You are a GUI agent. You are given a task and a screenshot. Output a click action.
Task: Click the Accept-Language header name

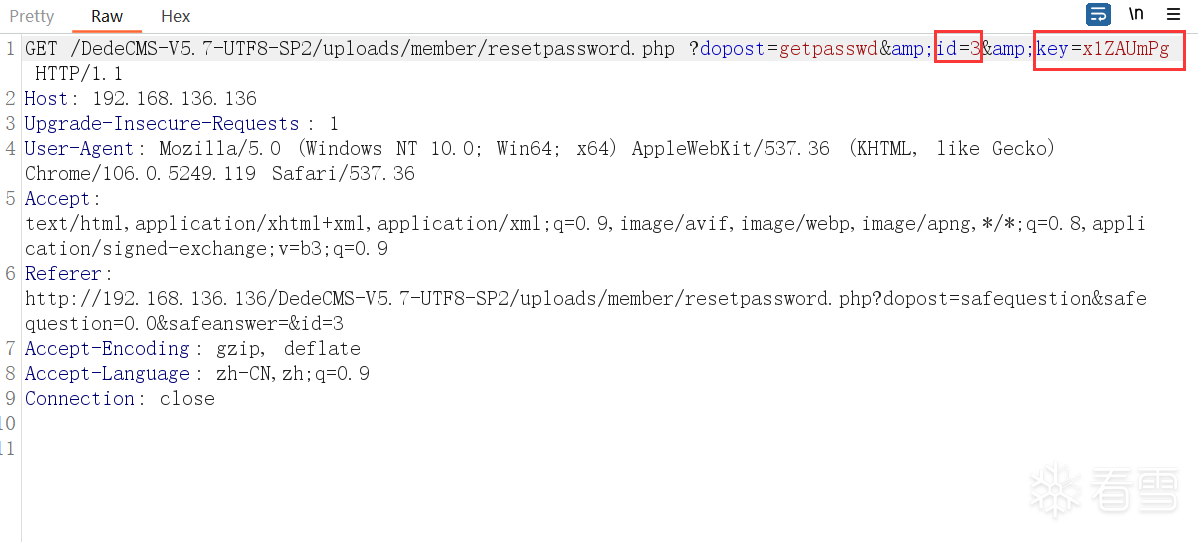tap(107, 374)
